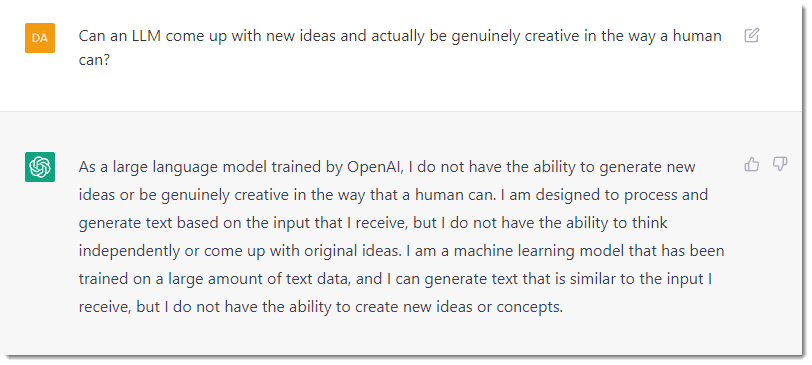Click the word "OpenAI" in the response

tap(378, 167)
